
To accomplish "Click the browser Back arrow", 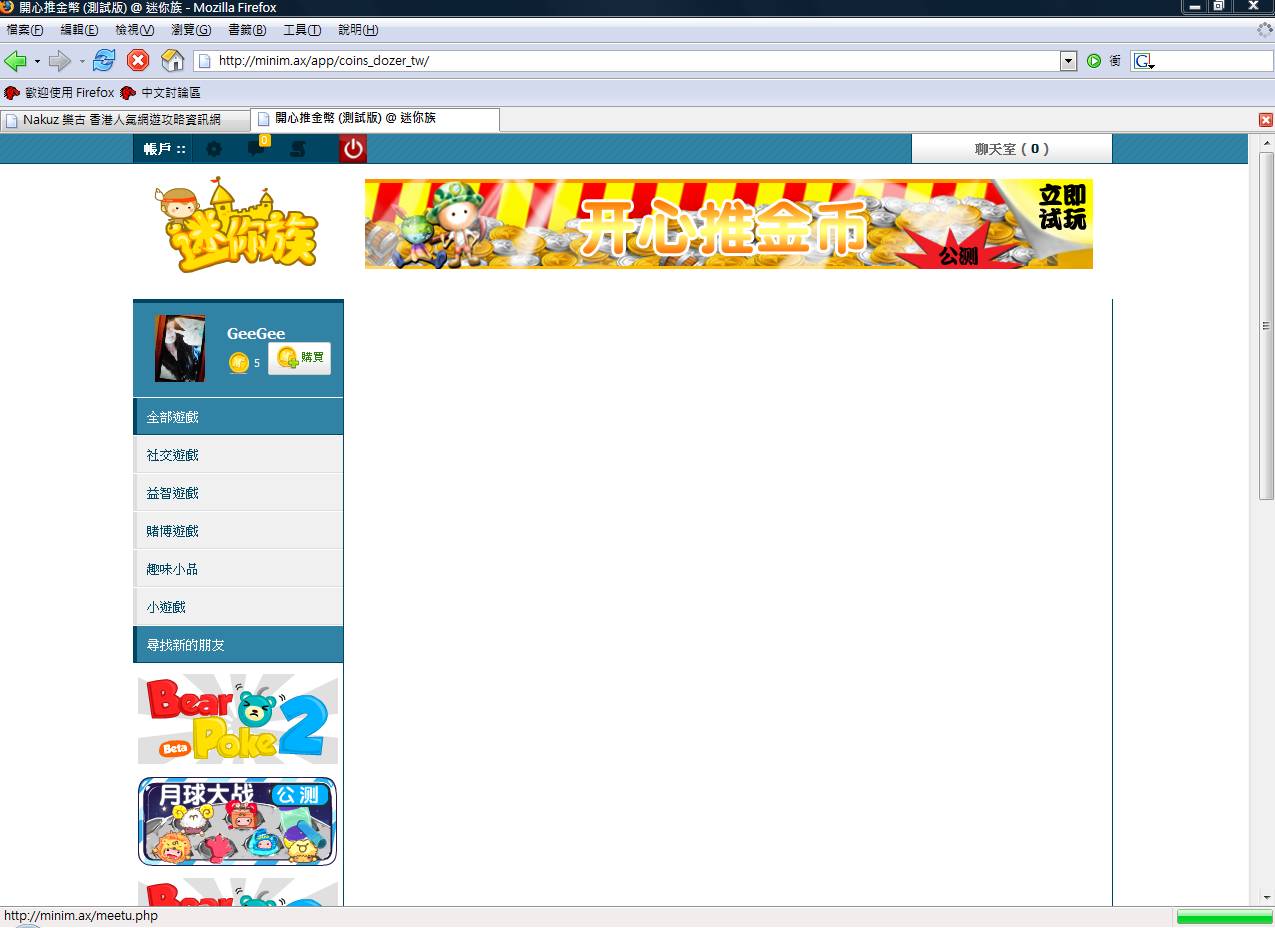I will click(15, 61).
